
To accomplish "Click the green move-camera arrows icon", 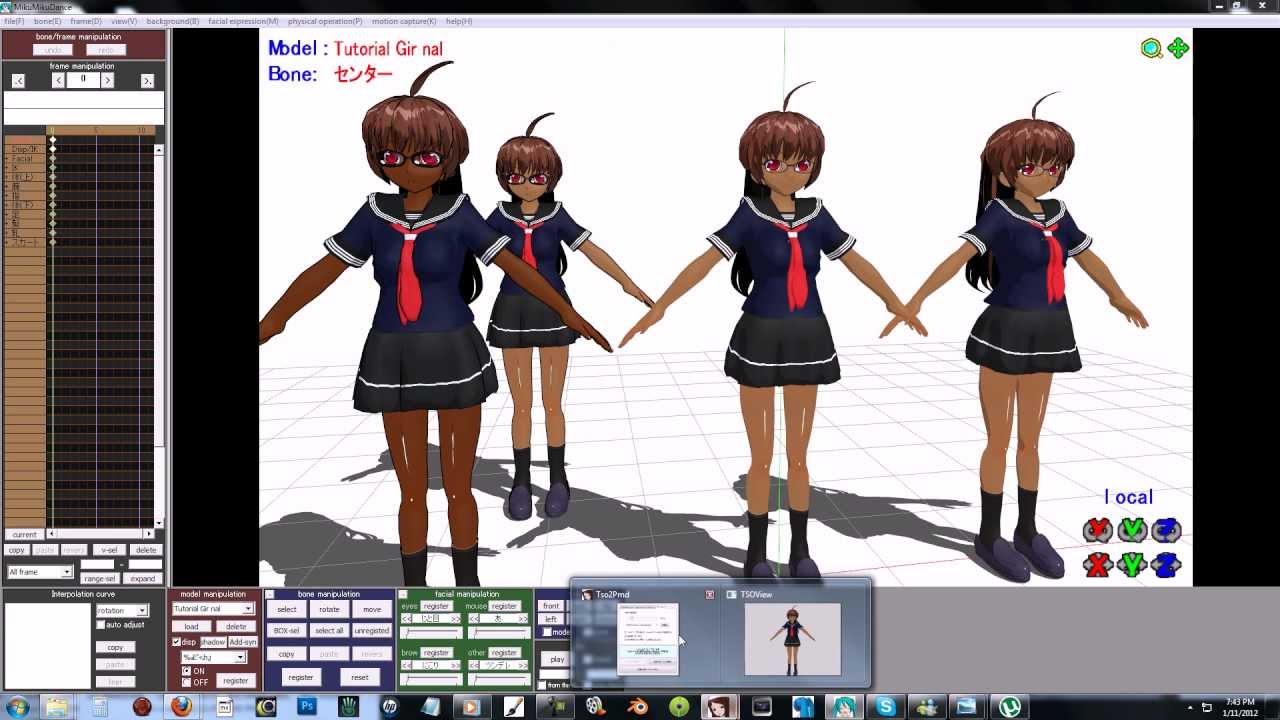I will tap(1178, 48).
